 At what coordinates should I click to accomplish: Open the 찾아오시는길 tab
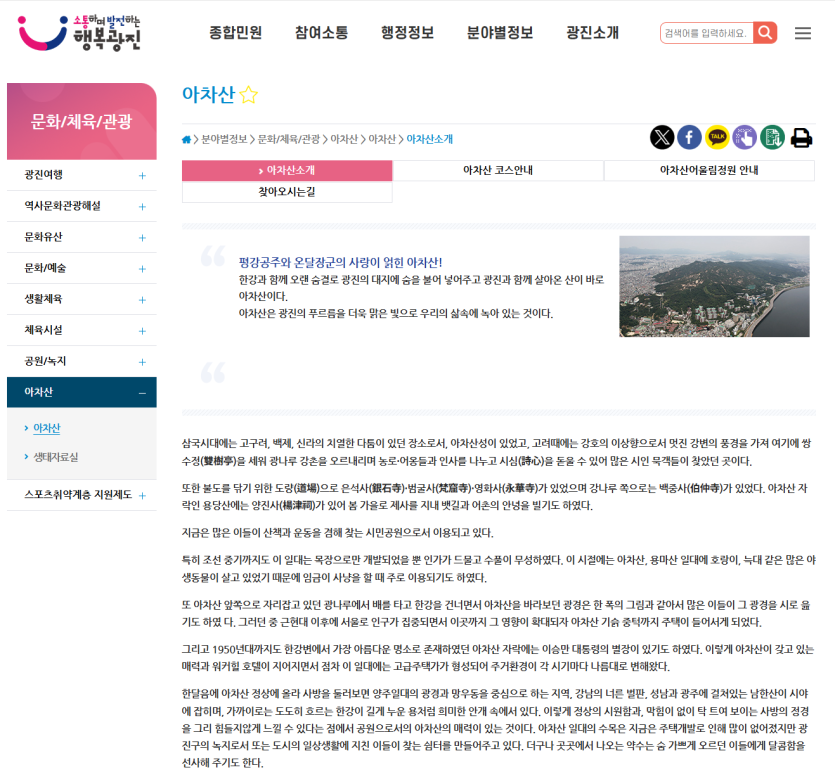(287, 192)
